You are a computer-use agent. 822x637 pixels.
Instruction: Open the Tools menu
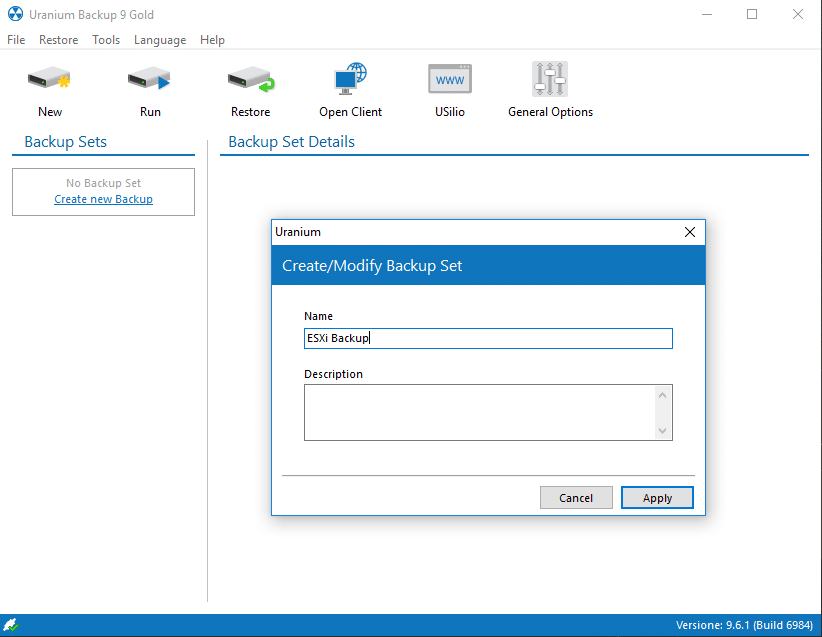pos(106,40)
